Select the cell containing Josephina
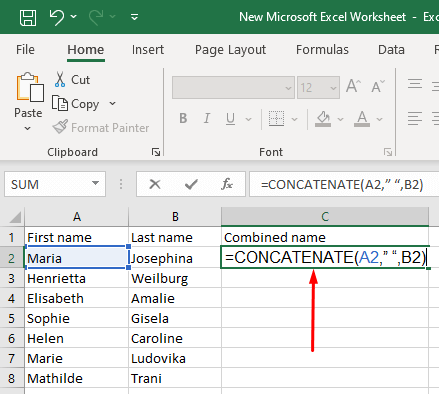439x394 pixels. pos(175,258)
